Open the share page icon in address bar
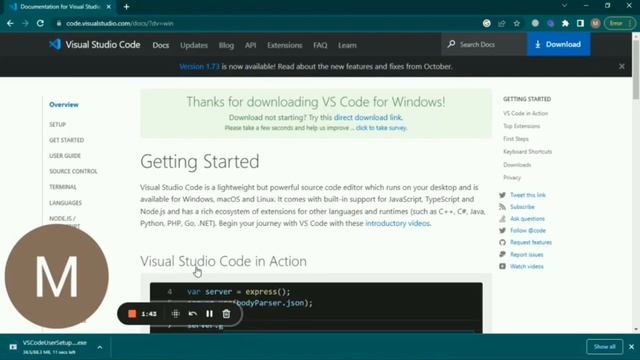This screenshot has width=640, height=360. (502, 24)
